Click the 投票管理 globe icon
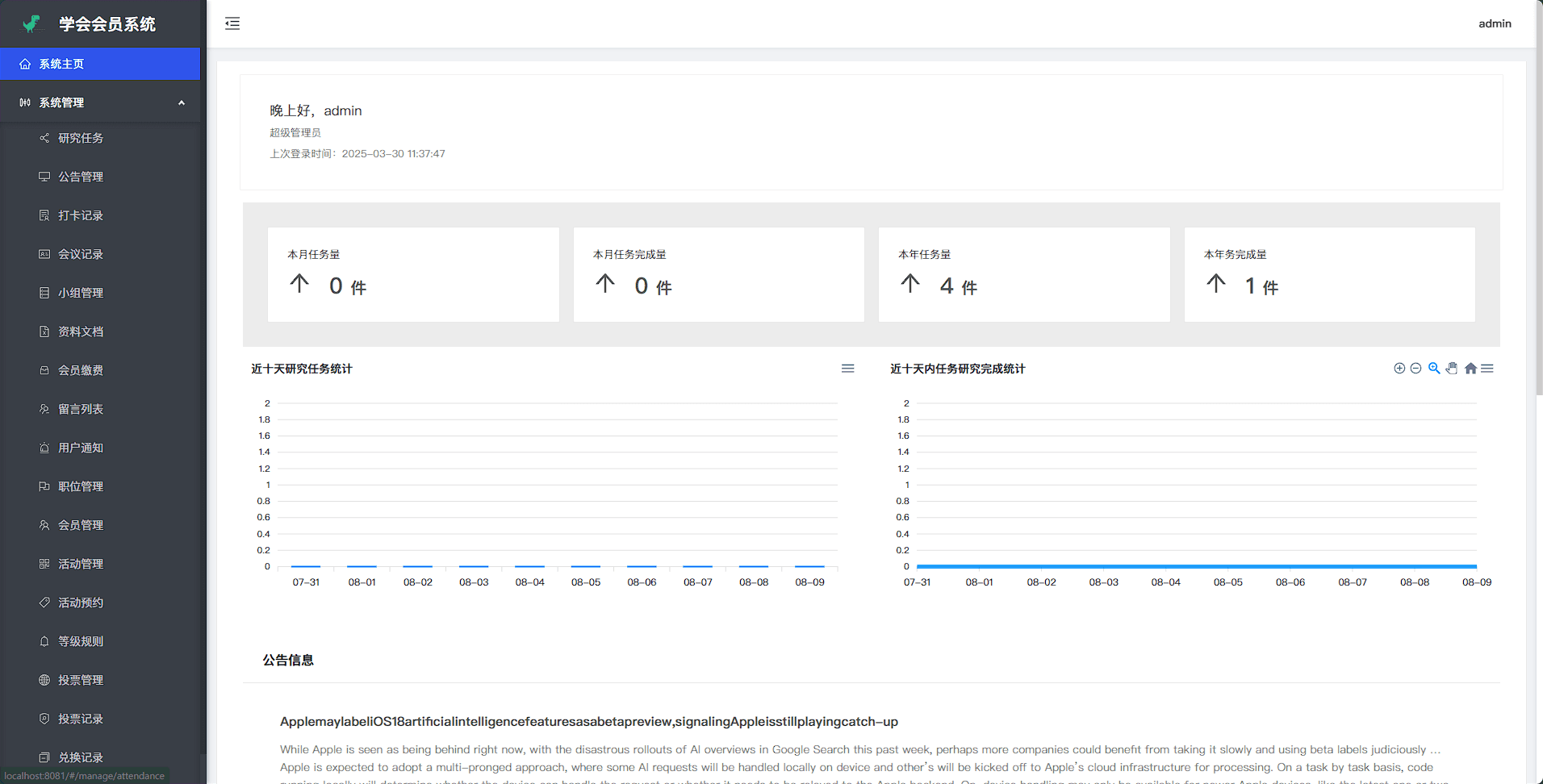1543x784 pixels. (x=44, y=680)
